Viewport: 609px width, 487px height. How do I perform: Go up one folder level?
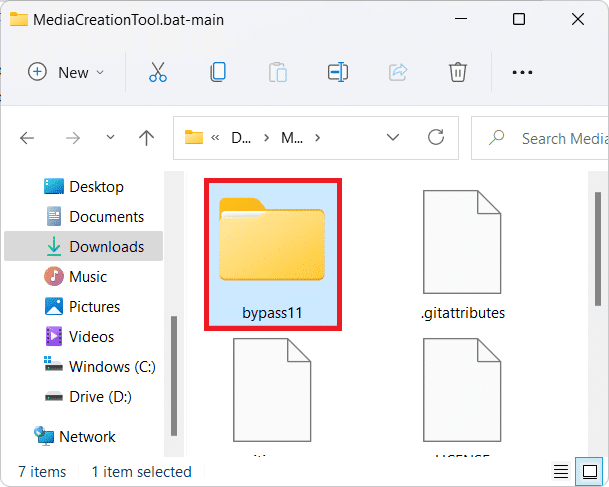[x=146, y=138]
